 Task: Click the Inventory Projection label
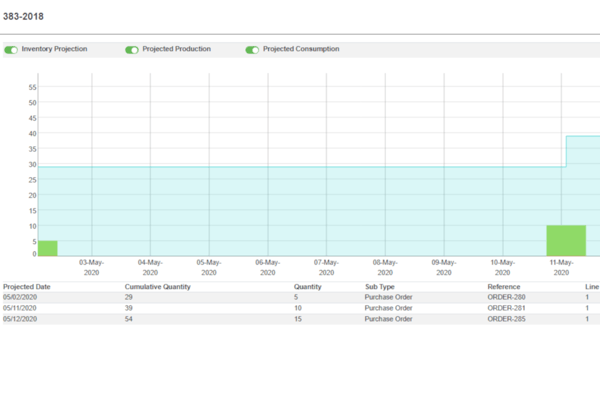pyautogui.click(x=54, y=49)
